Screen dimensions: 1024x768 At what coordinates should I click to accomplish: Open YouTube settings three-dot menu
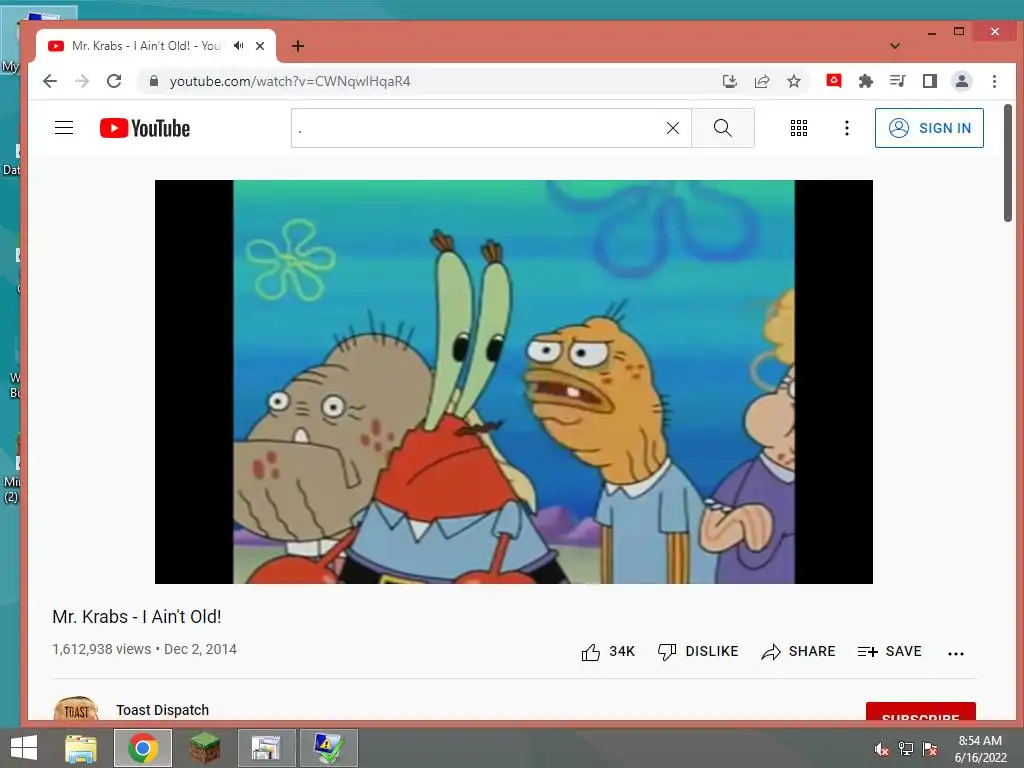point(846,128)
